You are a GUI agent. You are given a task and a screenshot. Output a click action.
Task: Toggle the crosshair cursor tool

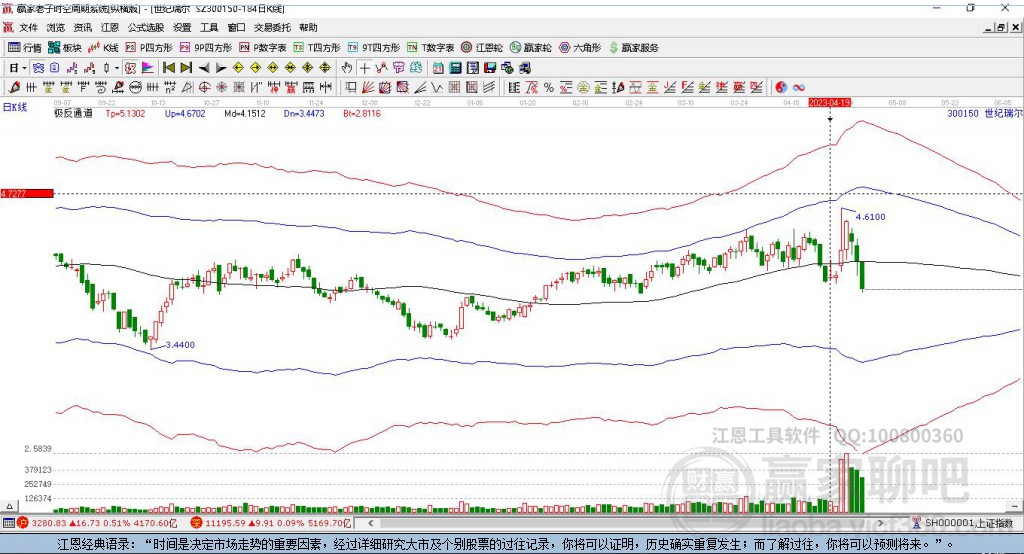click(x=364, y=68)
